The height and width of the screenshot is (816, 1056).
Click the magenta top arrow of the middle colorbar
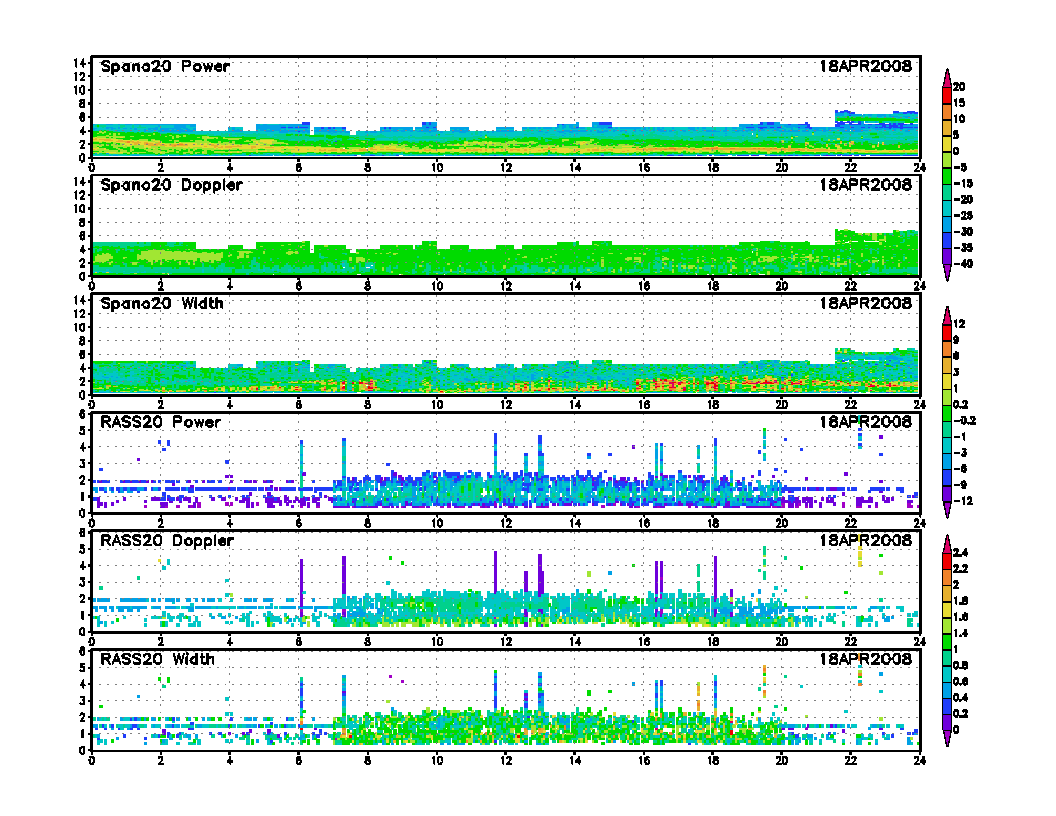tap(947, 315)
